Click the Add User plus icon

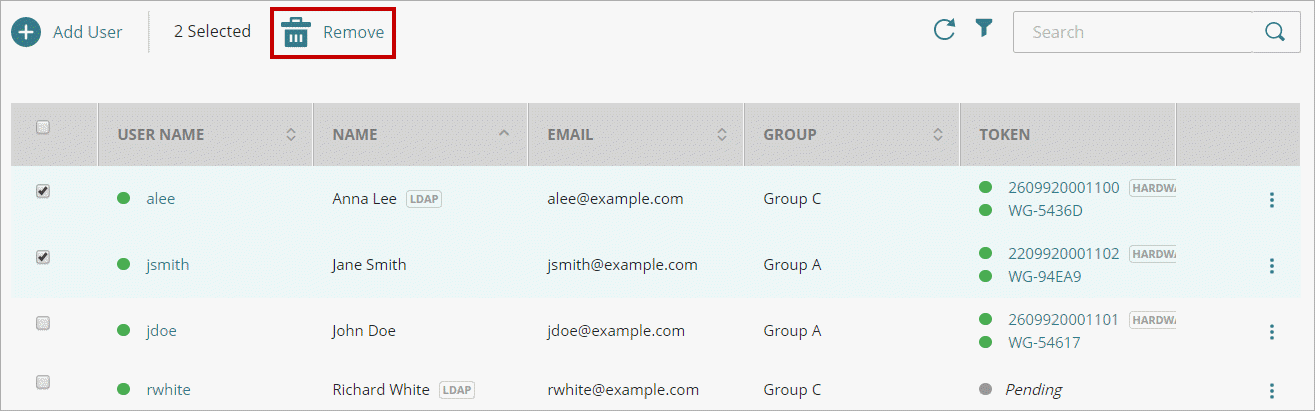pyautogui.click(x=26, y=32)
